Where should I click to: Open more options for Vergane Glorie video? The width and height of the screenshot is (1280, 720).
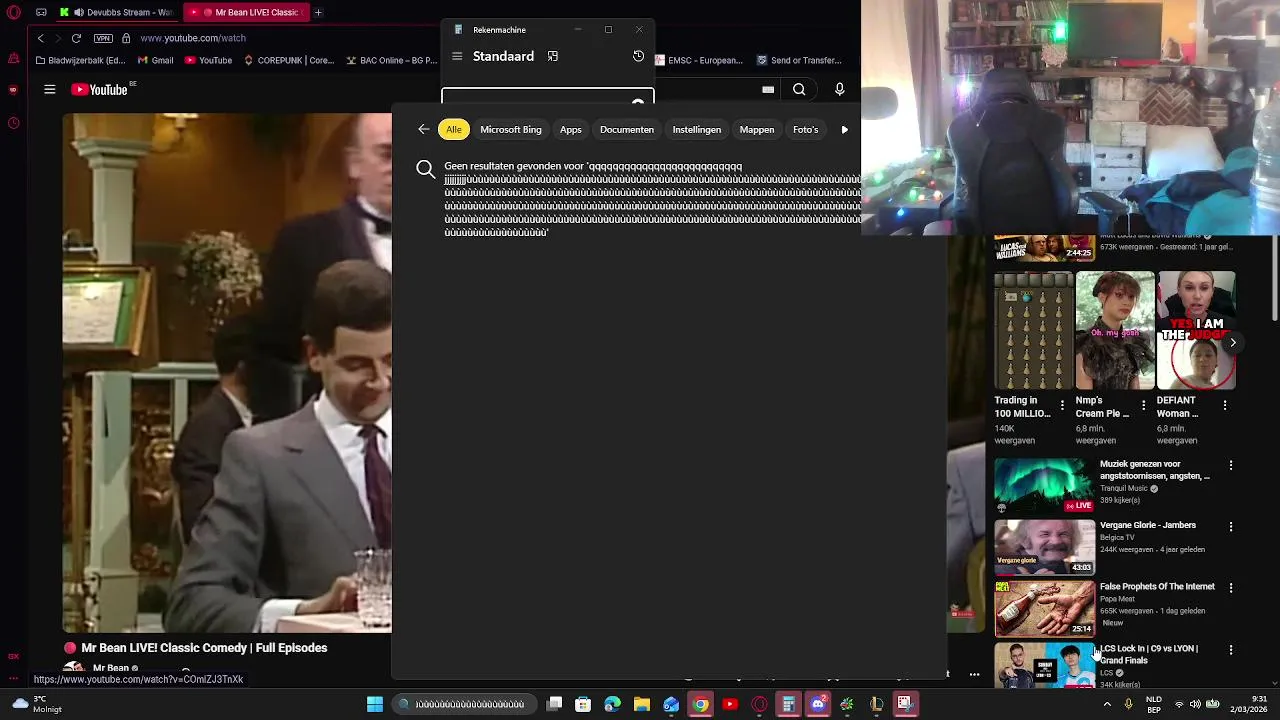coord(1231,526)
